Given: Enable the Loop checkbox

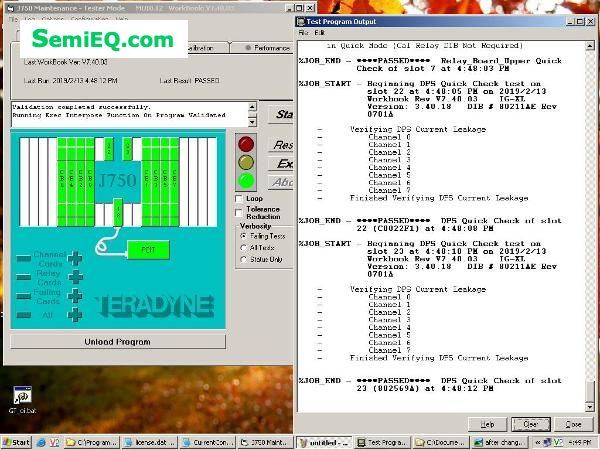Looking at the screenshot, I should [x=239, y=199].
